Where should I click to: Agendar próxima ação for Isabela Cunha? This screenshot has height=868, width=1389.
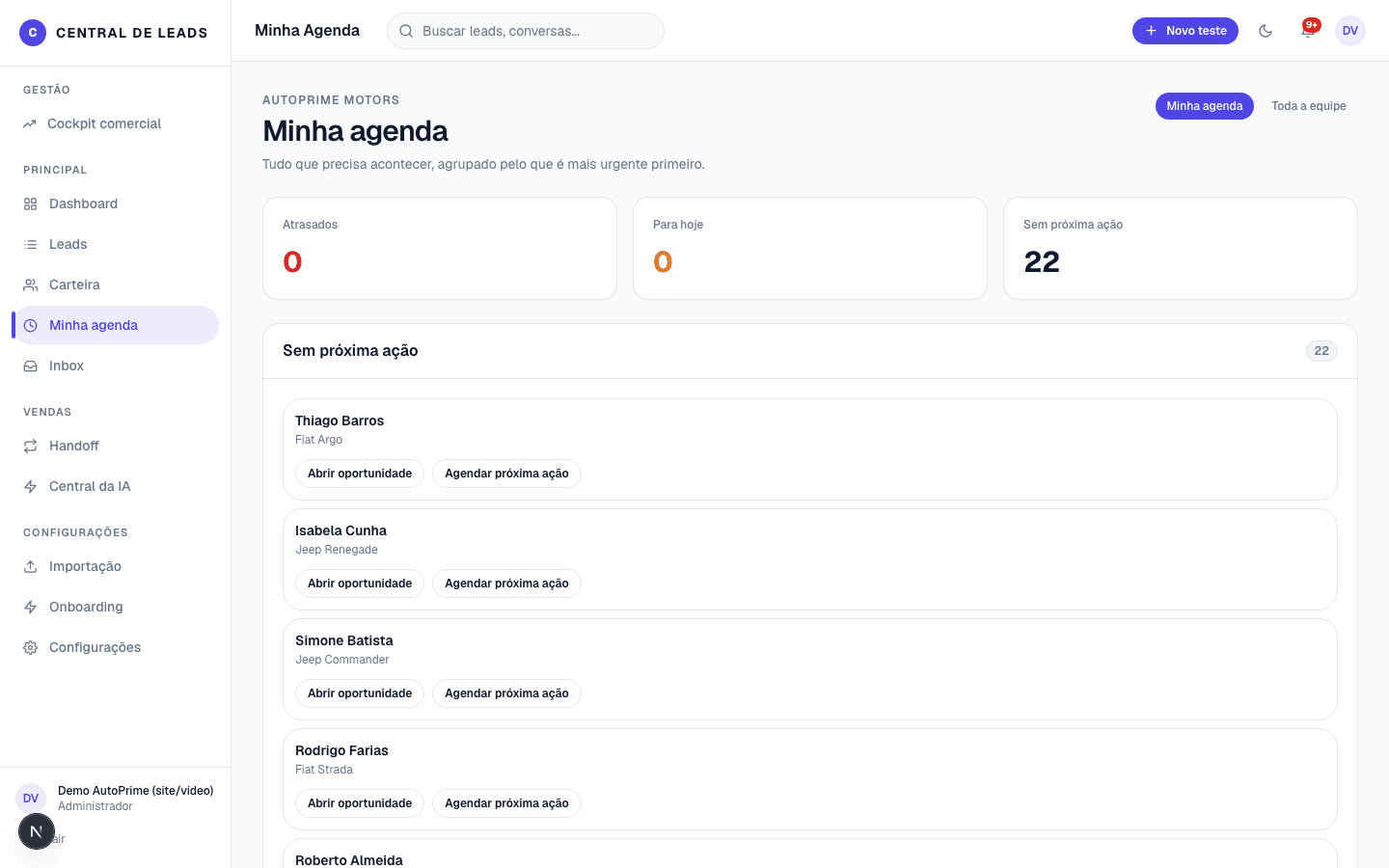pyautogui.click(x=506, y=583)
